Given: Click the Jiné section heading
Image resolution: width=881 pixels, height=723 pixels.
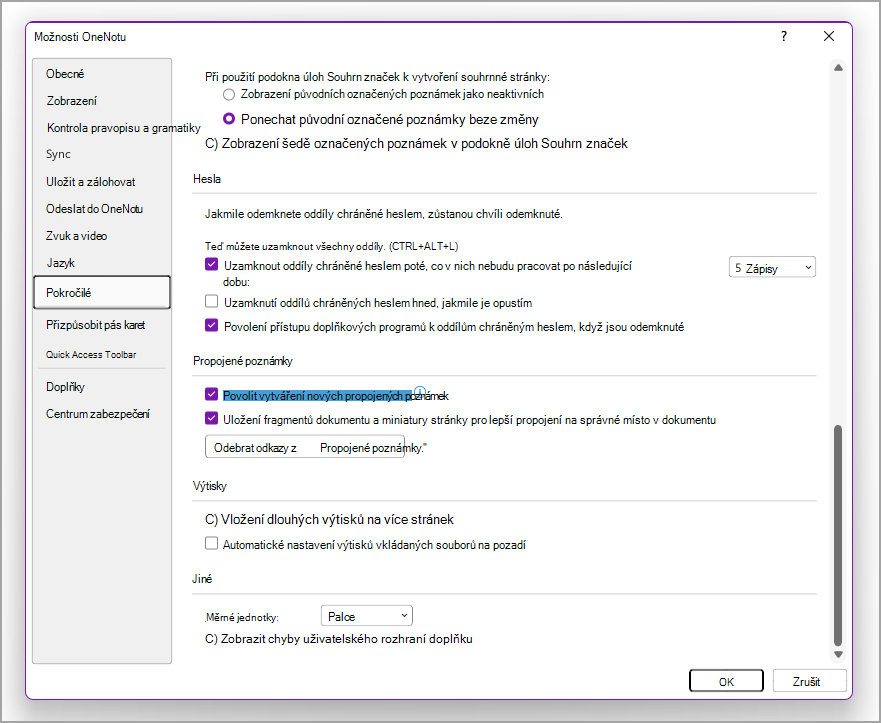Looking at the screenshot, I should (x=202, y=579).
